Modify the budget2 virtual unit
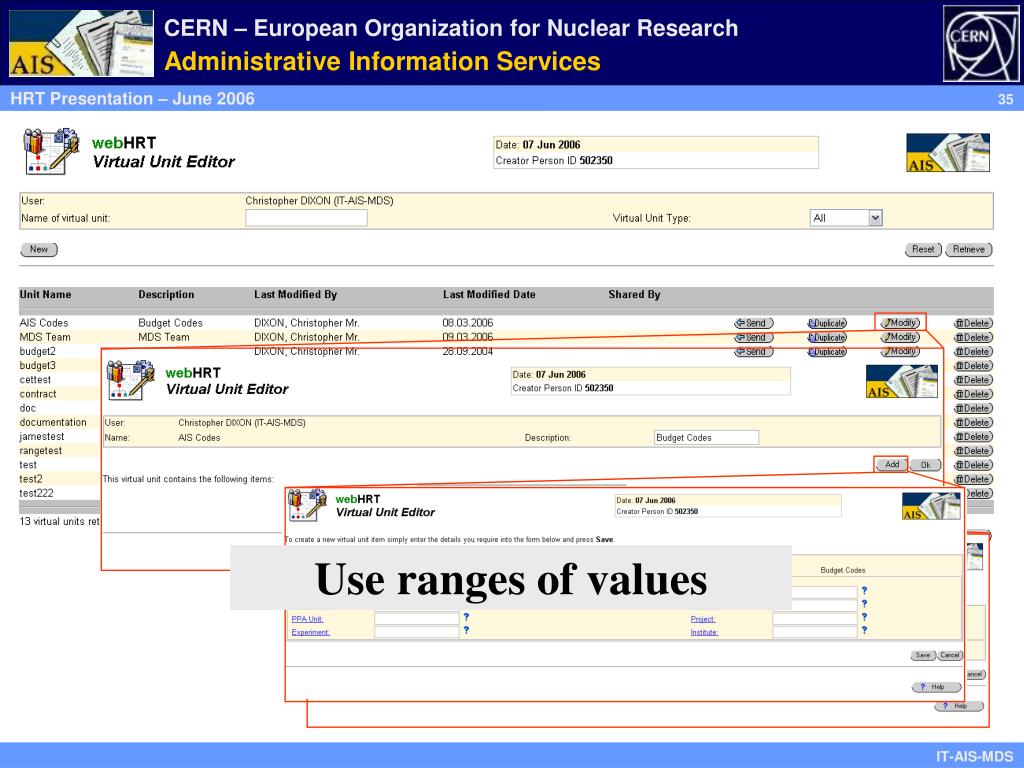Screen dimensions: 1024x768 point(900,351)
